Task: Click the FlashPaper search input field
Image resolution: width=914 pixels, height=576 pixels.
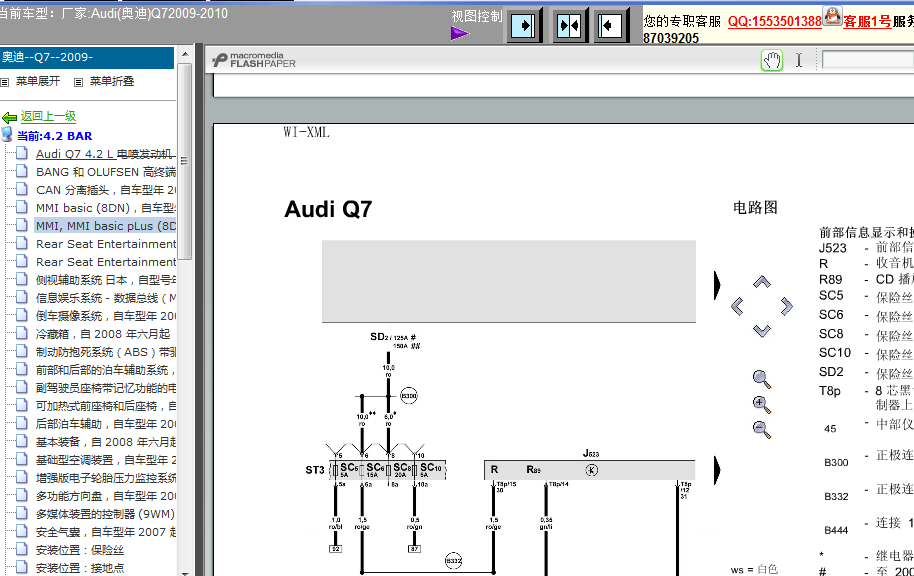Action: [868, 60]
